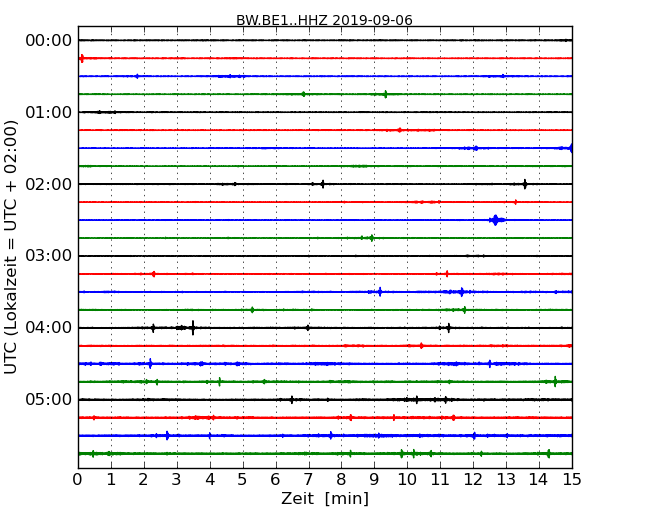
Task: Click the black spike near minute 13.5 on 02:00 trace
Action: click(x=525, y=184)
